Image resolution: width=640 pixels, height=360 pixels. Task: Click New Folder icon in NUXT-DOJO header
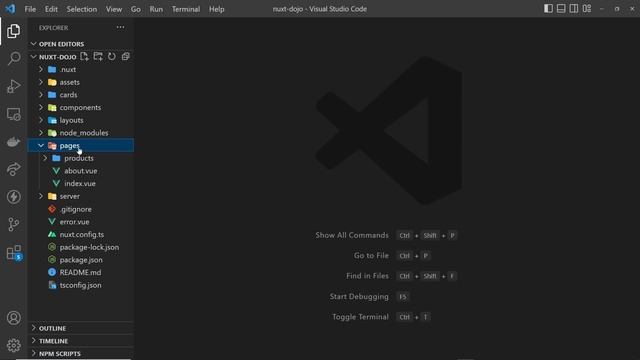click(x=98, y=56)
